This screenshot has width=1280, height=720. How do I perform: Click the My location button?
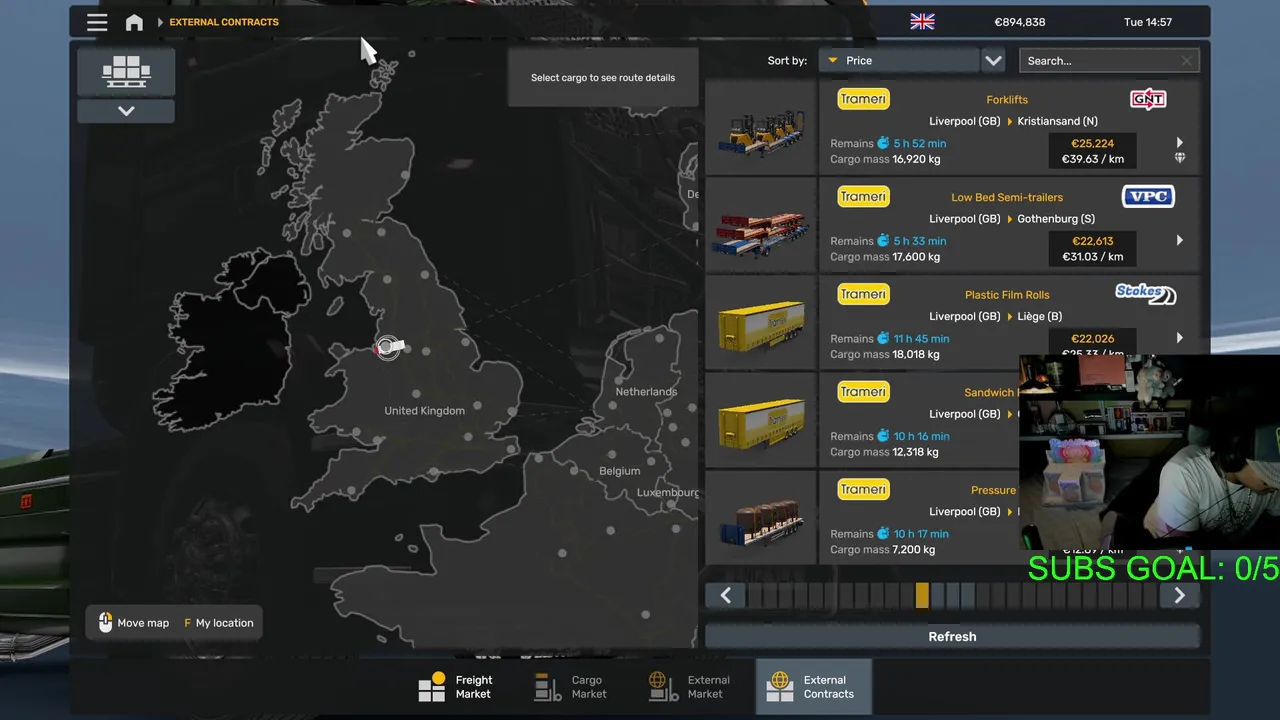pos(219,623)
